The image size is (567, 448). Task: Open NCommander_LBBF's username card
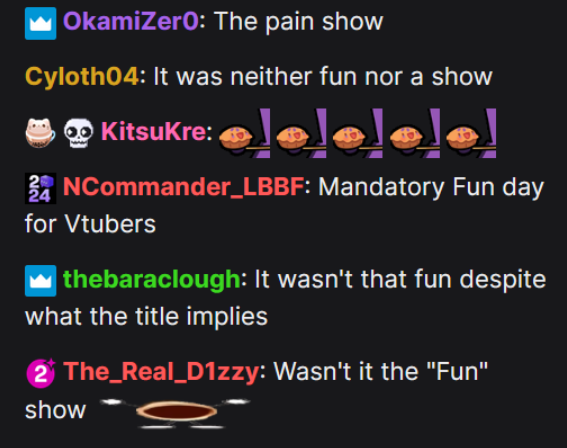click(183, 187)
